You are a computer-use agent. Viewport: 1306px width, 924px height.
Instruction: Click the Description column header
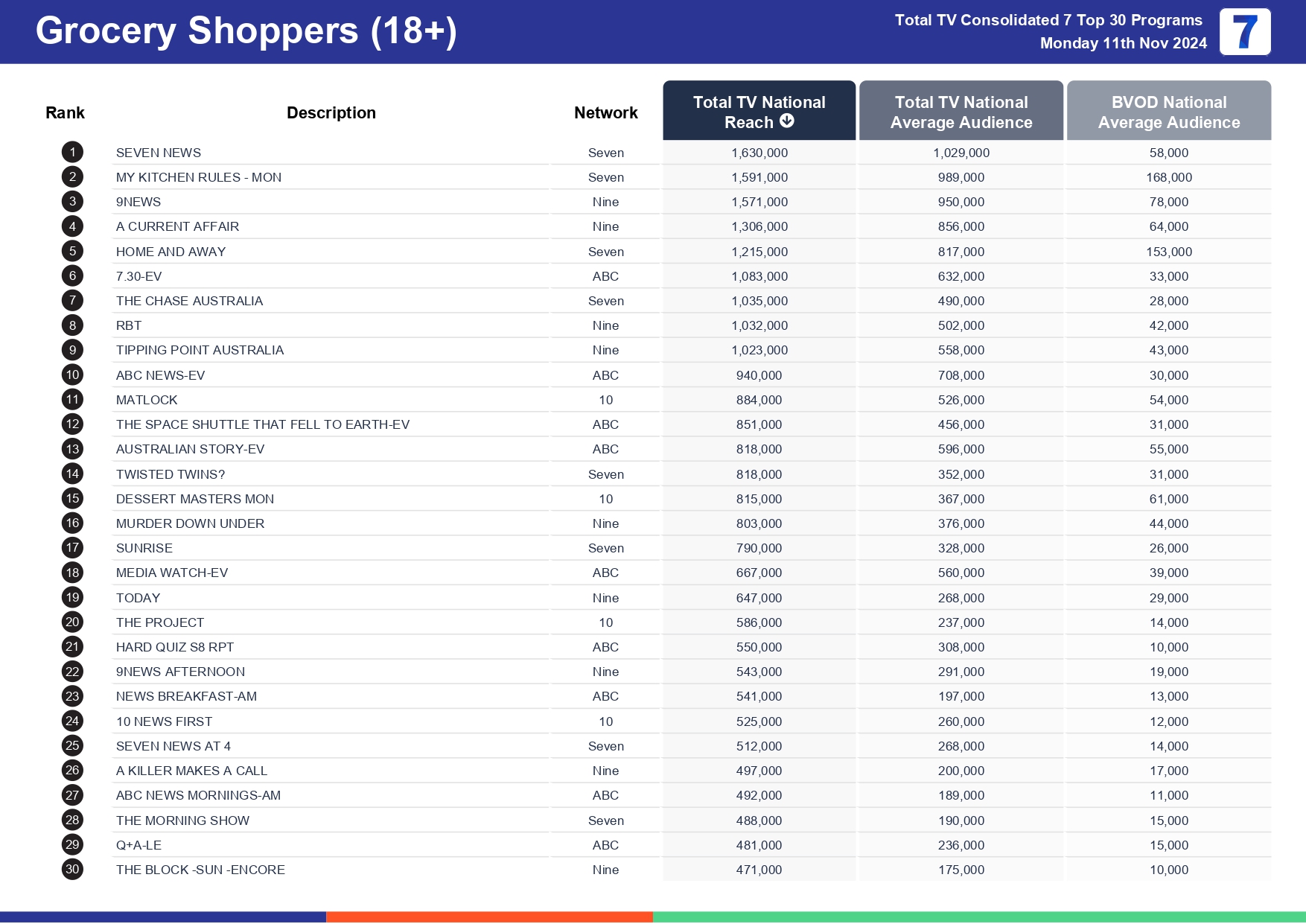pyautogui.click(x=331, y=112)
